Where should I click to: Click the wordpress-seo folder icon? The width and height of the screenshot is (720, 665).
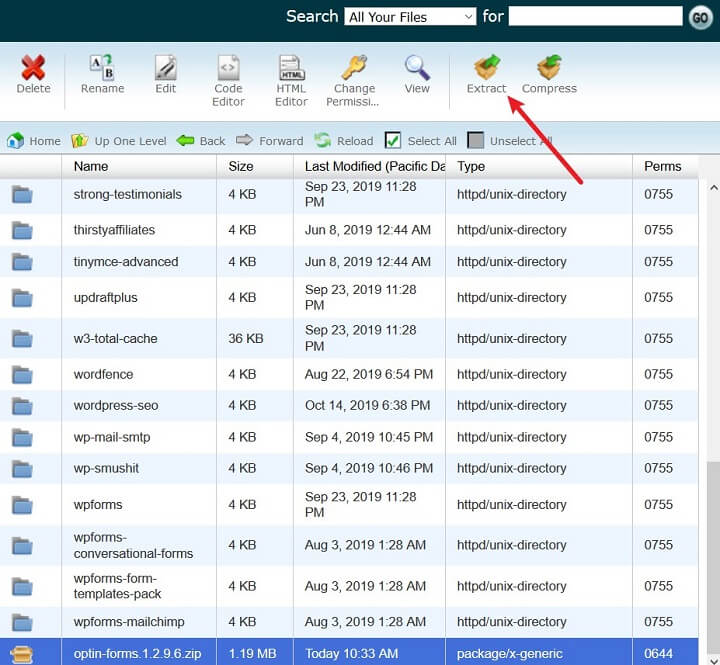(x=22, y=406)
